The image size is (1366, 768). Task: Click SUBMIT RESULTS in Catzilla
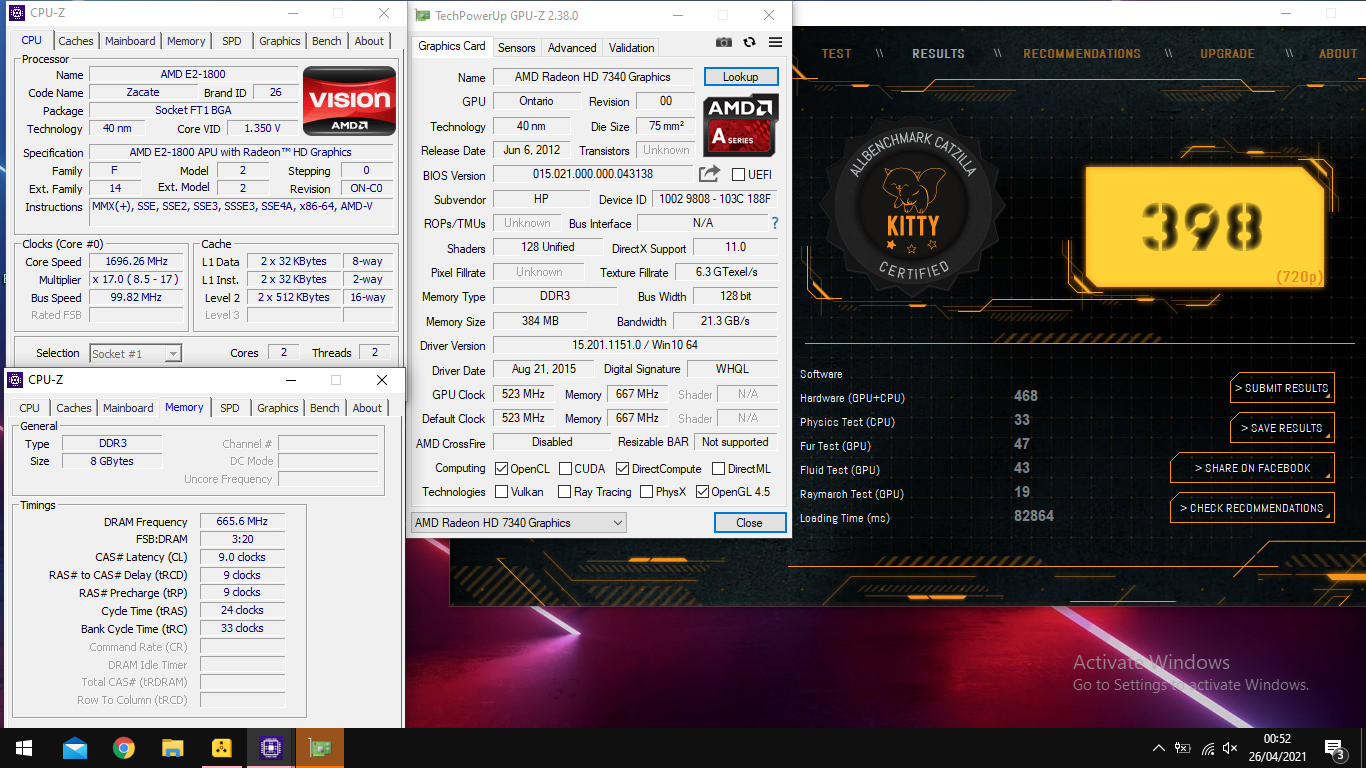1282,388
